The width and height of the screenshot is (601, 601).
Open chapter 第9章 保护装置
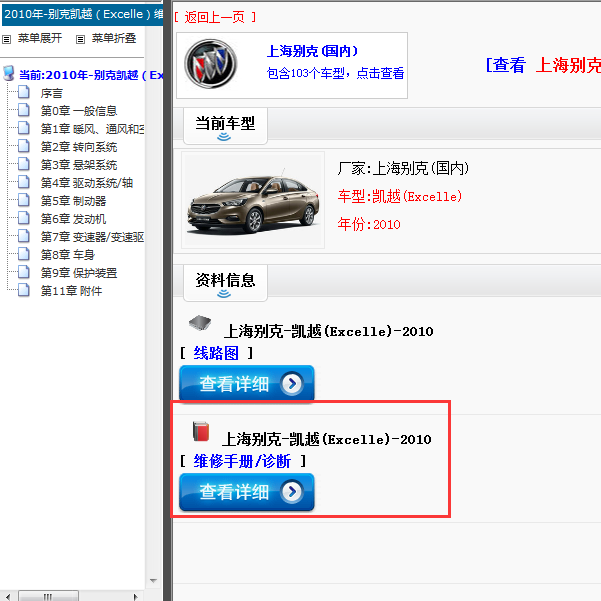(79, 273)
